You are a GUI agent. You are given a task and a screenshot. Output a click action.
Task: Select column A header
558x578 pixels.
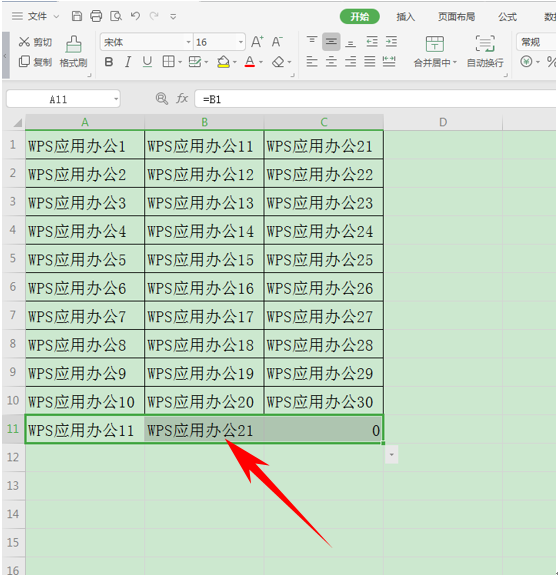pyautogui.click(x=85, y=122)
